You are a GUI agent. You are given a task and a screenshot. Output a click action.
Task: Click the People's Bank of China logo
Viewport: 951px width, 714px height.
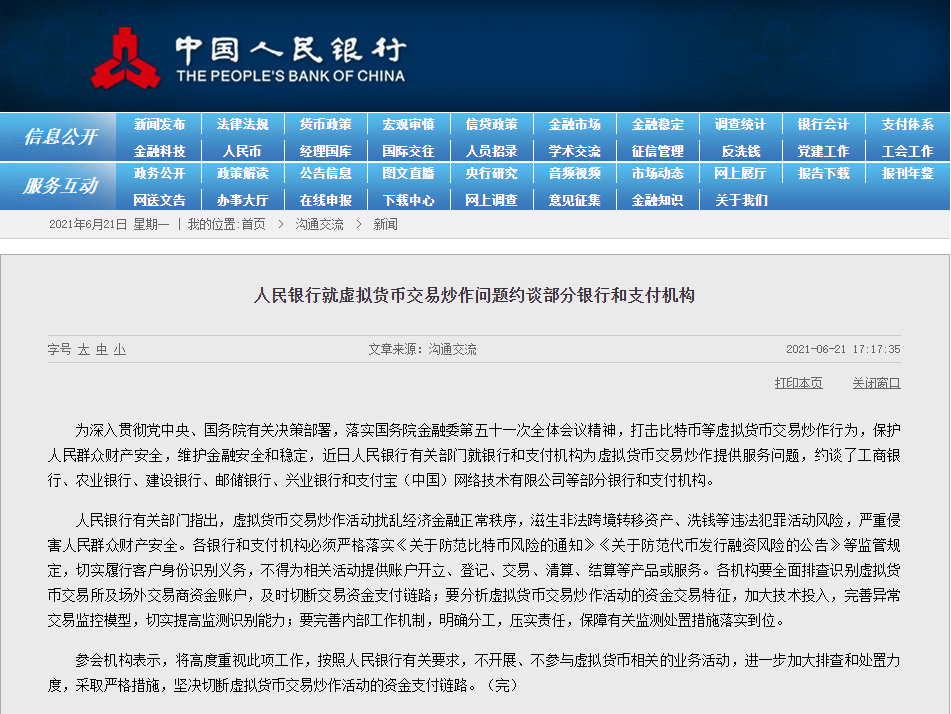point(247,58)
